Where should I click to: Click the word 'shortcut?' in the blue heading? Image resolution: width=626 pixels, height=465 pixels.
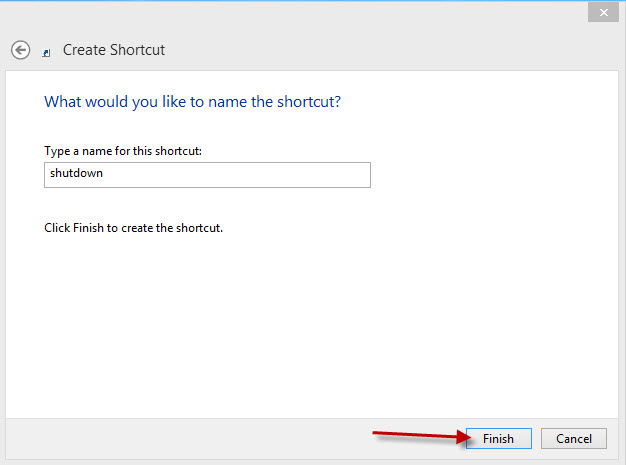pyautogui.click(x=309, y=102)
